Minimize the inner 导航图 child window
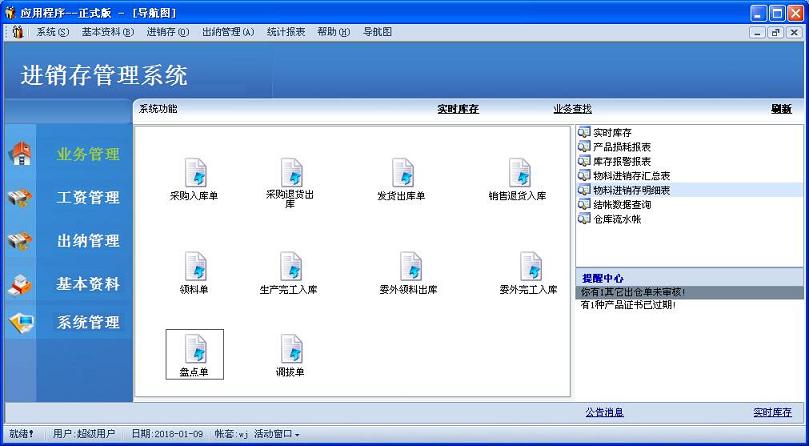The image size is (809, 446). pyautogui.click(x=757, y=33)
